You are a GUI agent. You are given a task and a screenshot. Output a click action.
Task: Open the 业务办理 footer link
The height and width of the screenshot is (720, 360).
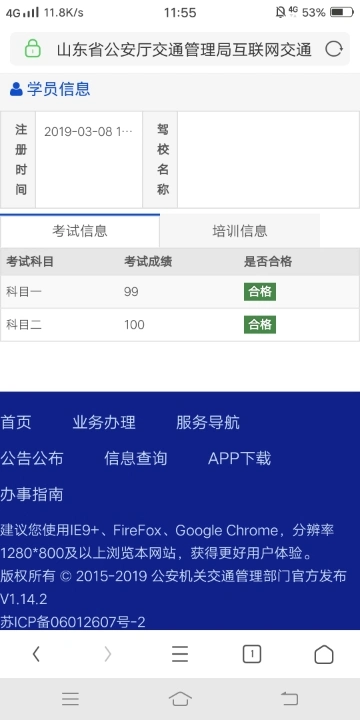pyautogui.click(x=104, y=422)
